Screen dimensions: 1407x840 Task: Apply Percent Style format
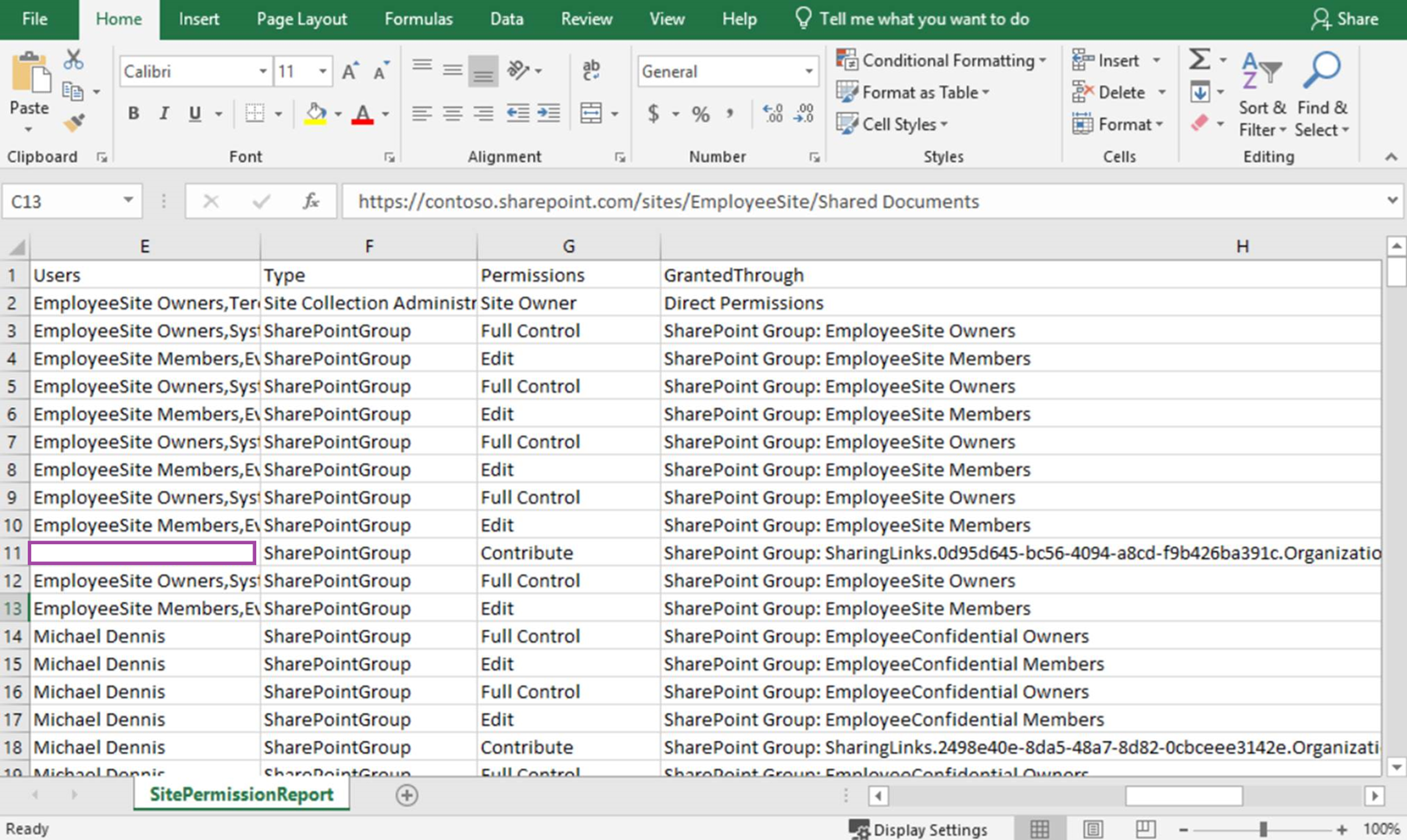(700, 114)
